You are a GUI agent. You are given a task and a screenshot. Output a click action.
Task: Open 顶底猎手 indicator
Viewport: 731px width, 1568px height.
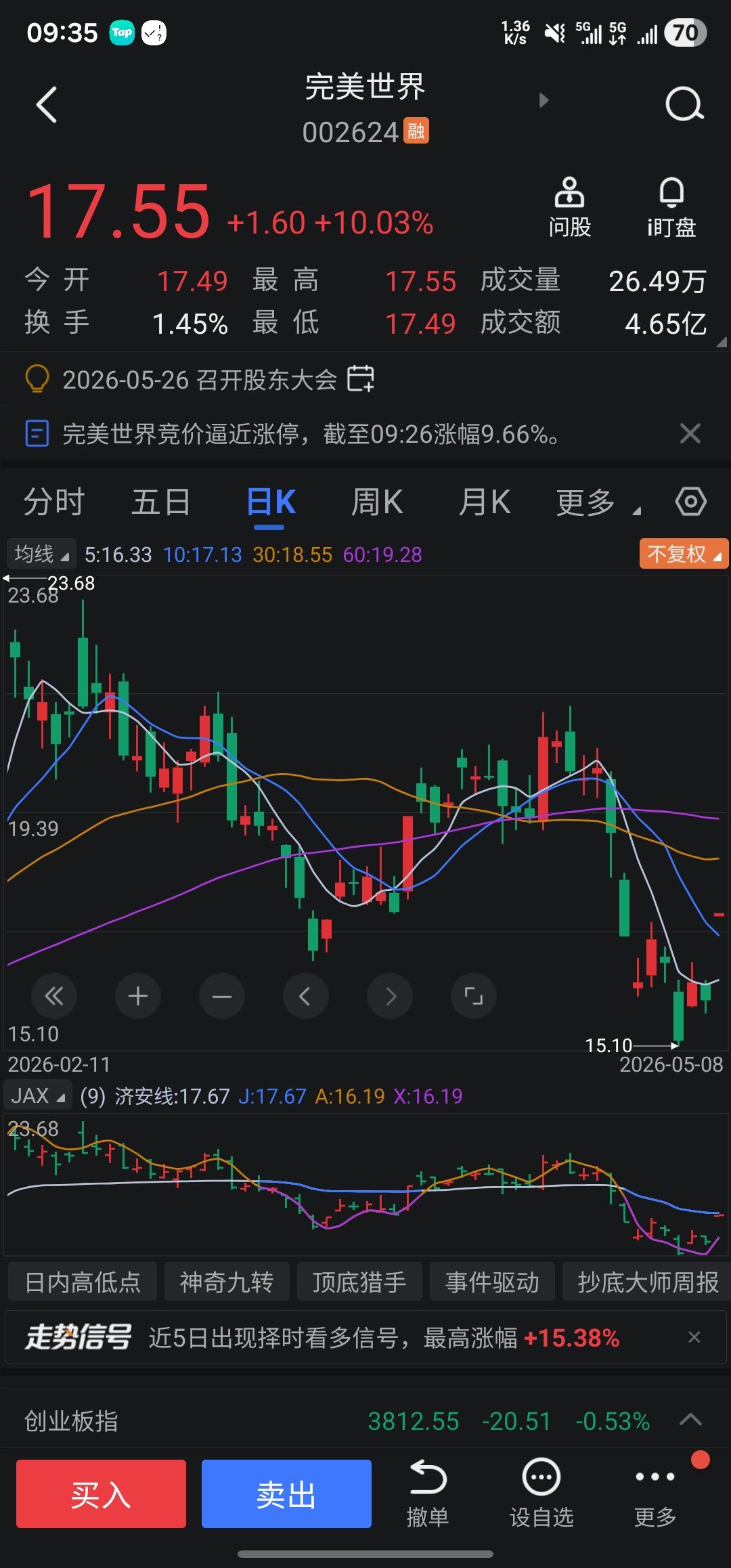coord(359,1282)
